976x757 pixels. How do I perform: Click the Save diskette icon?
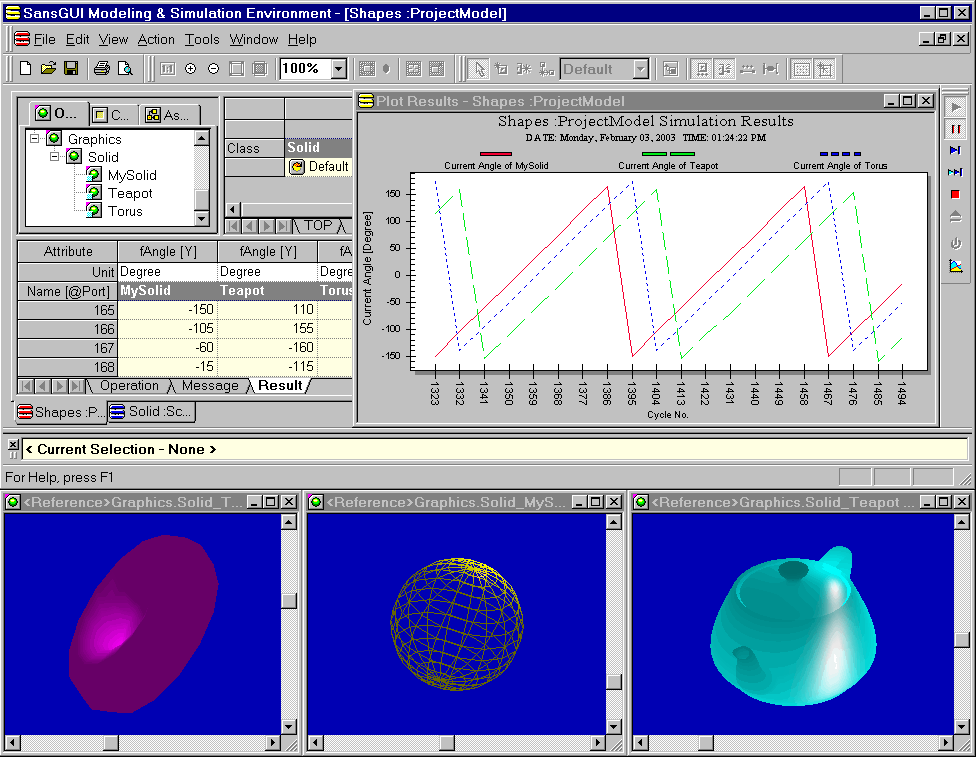[x=71, y=69]
